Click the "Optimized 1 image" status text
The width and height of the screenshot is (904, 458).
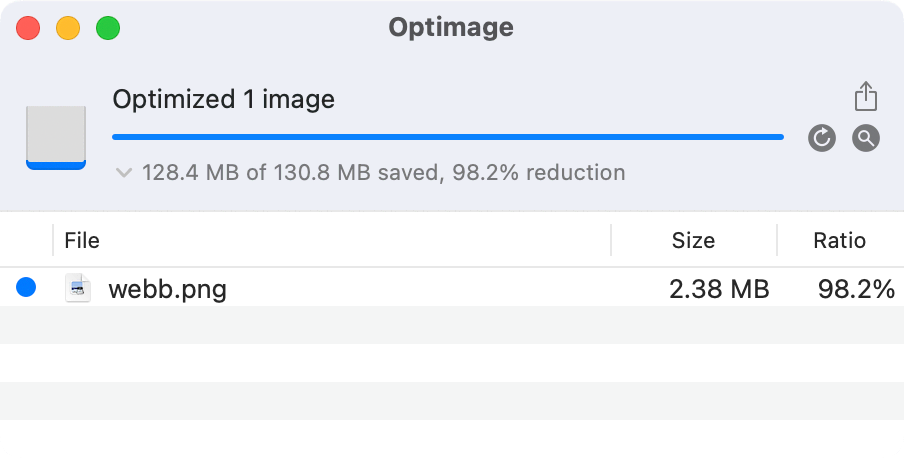[x=223, y=100]
